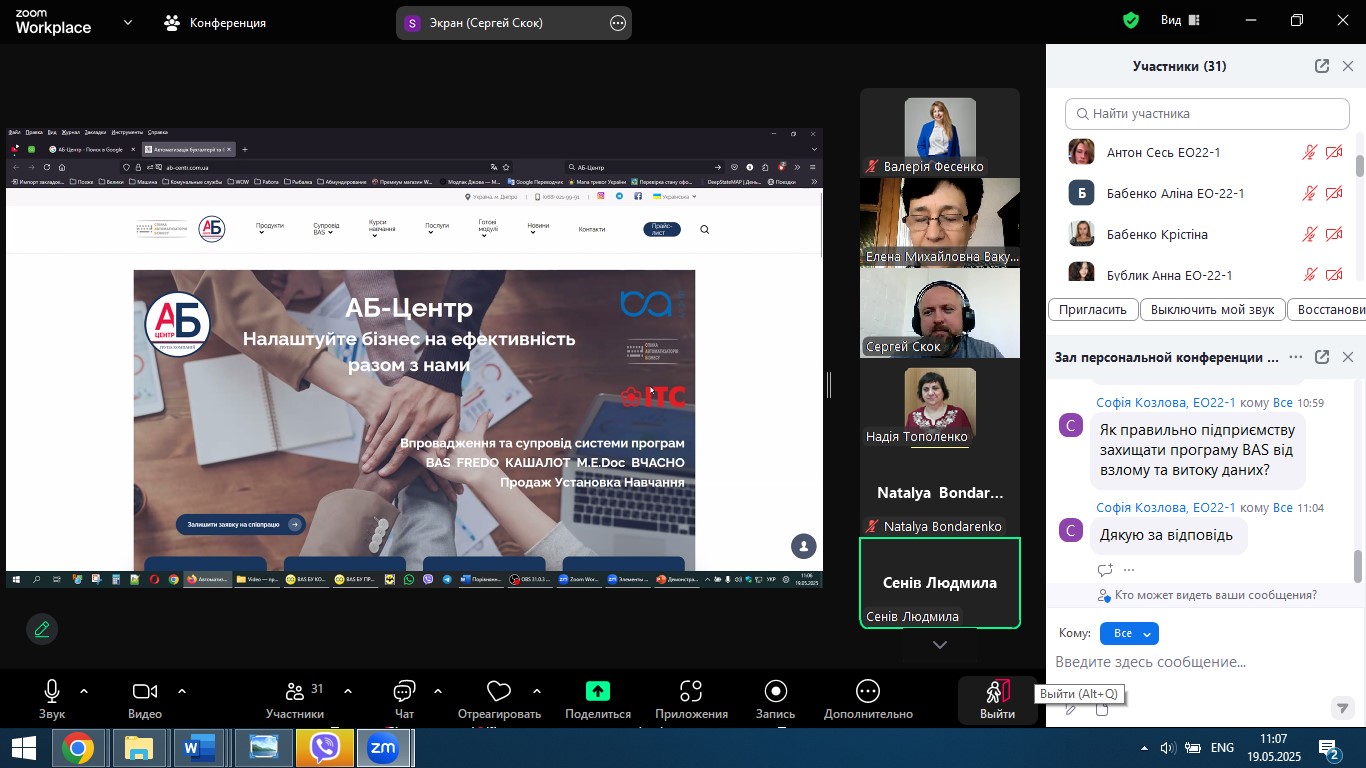This screenshot has height=768, width=1366.
Task: Toggle camera with the Видео button
Action: (x=145, y=699)
